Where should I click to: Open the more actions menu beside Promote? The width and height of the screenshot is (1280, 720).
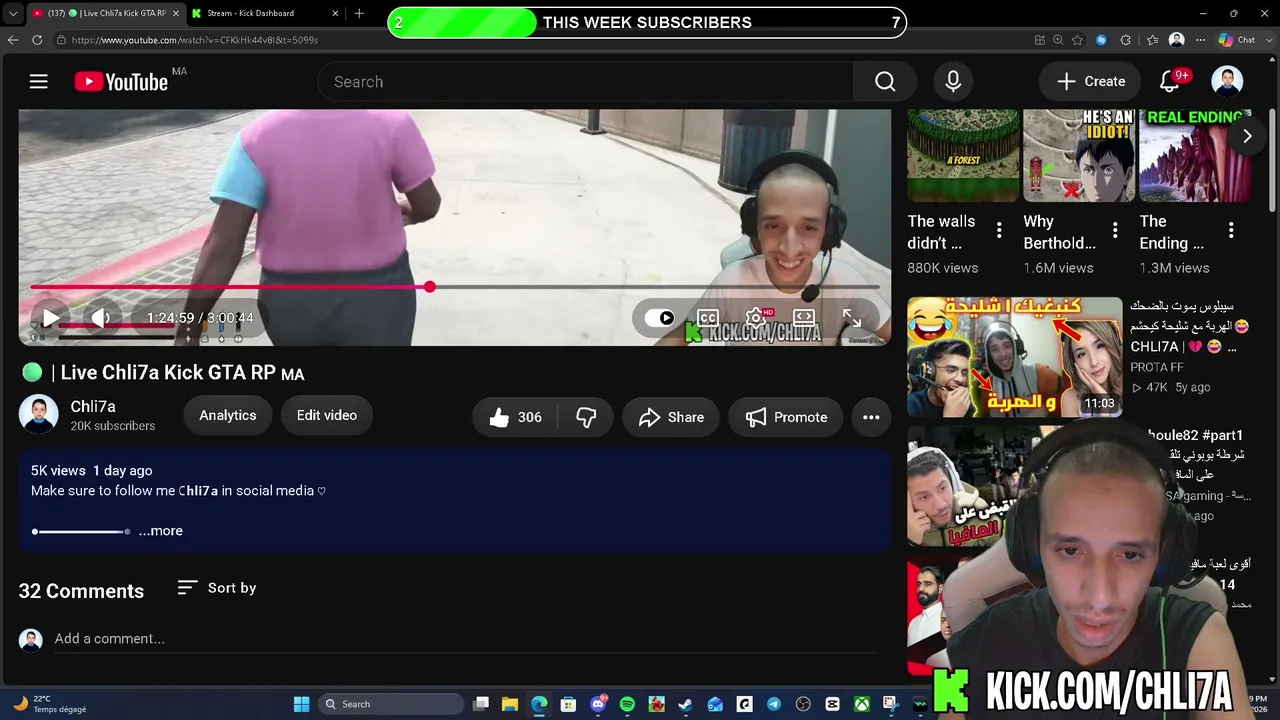click(x=871, y=417)
